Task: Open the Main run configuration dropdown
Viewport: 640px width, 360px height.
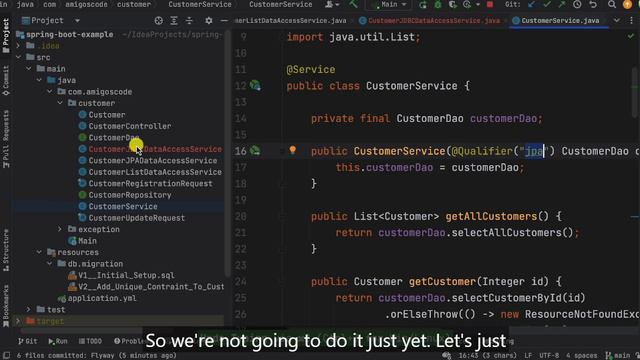Action: (388, 4)
